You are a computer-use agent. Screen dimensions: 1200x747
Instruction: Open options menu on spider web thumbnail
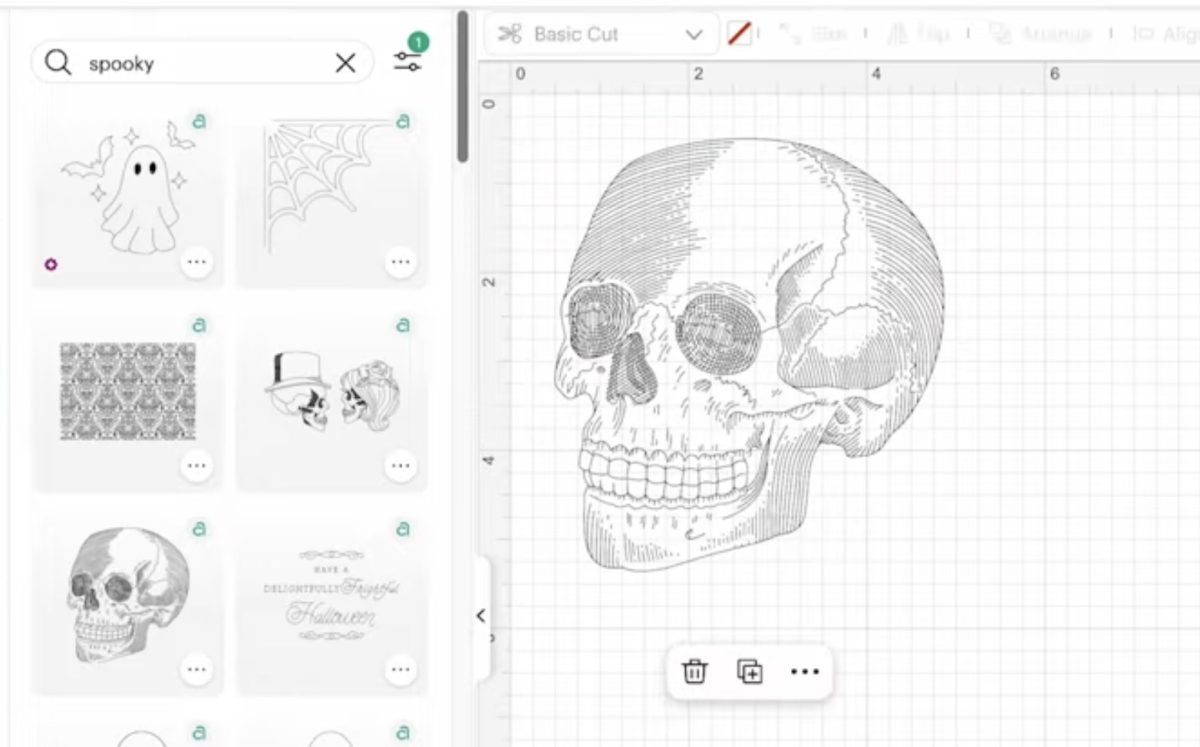pos(401,263)
